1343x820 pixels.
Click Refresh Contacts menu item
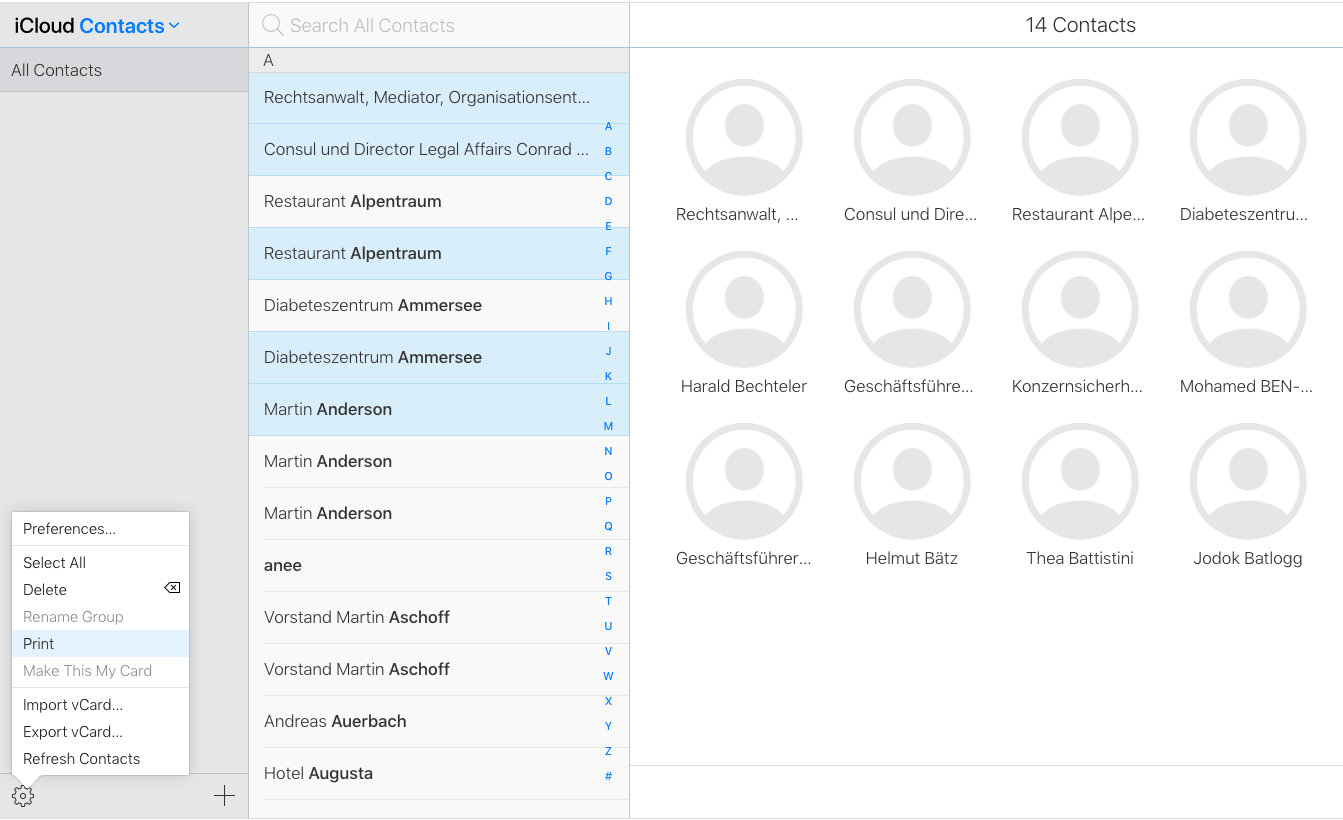tap(81, 759)
